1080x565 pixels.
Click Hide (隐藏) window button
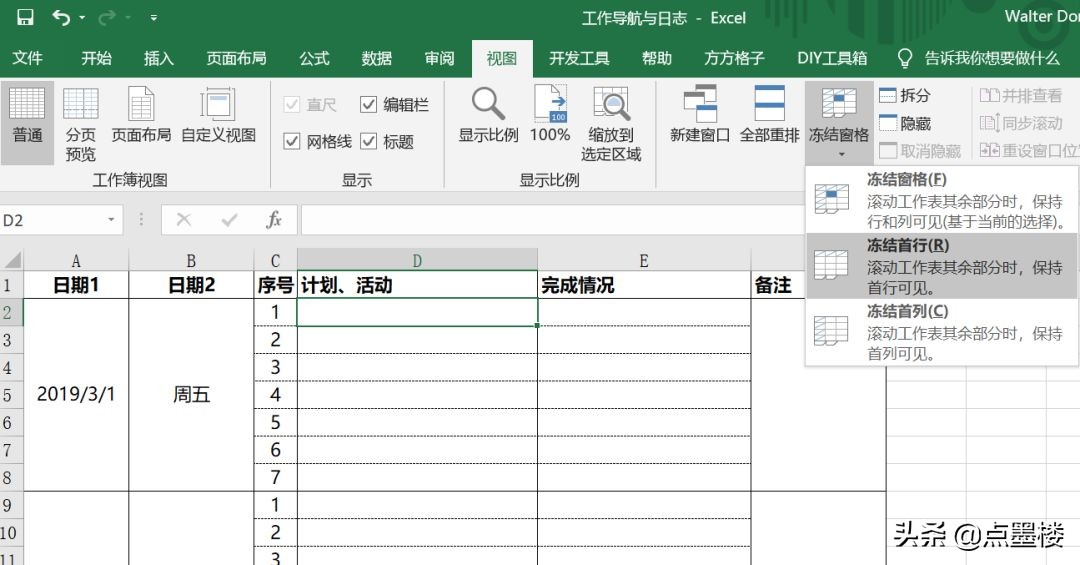[905, 123]
